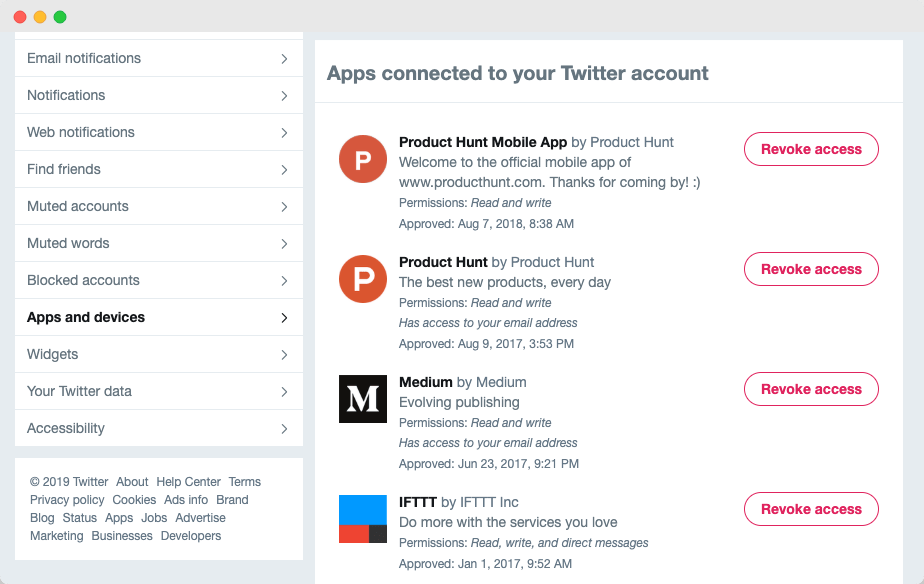Click the Product Hunt app logo icon
The width and height of the screenshot is (924, 584).
click(363, 279)
